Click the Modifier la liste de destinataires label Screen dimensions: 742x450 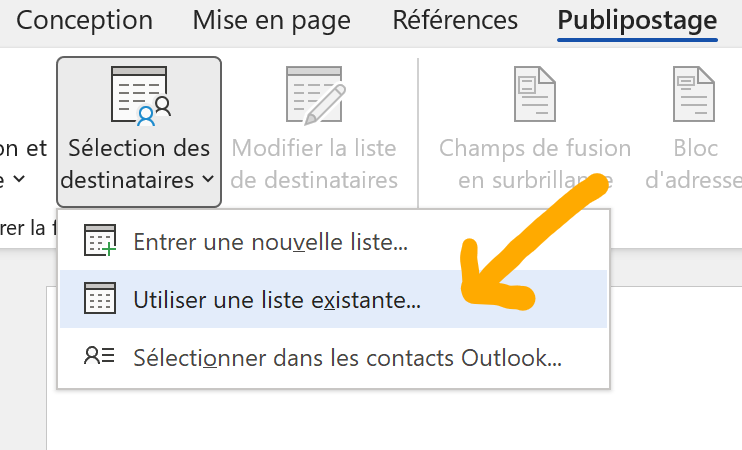click(314, 164)
